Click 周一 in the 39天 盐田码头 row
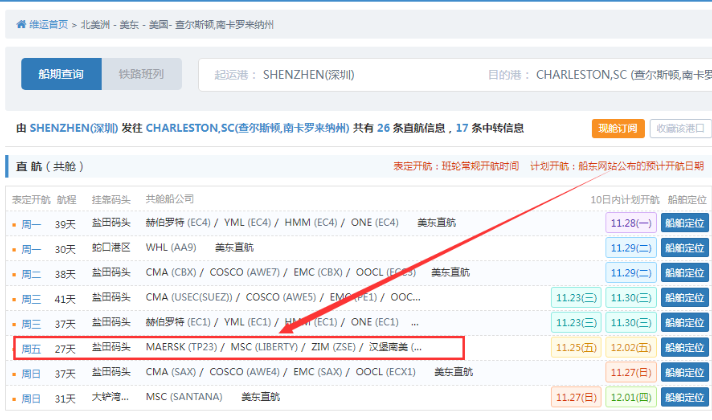The width and height of the screenshot is (712, 420). click(31, 224)
